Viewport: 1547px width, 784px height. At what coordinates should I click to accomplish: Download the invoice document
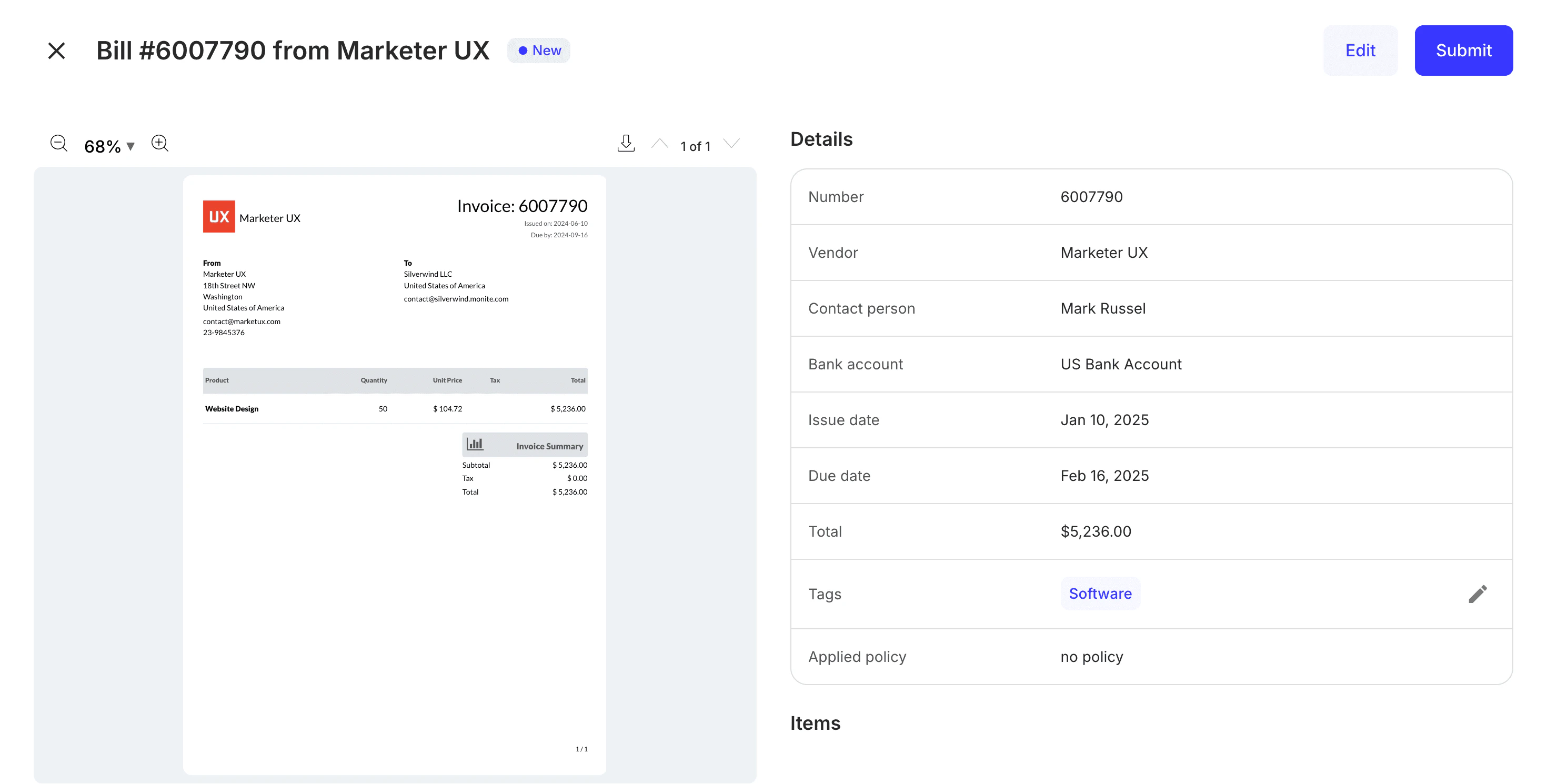pos(625,143)
